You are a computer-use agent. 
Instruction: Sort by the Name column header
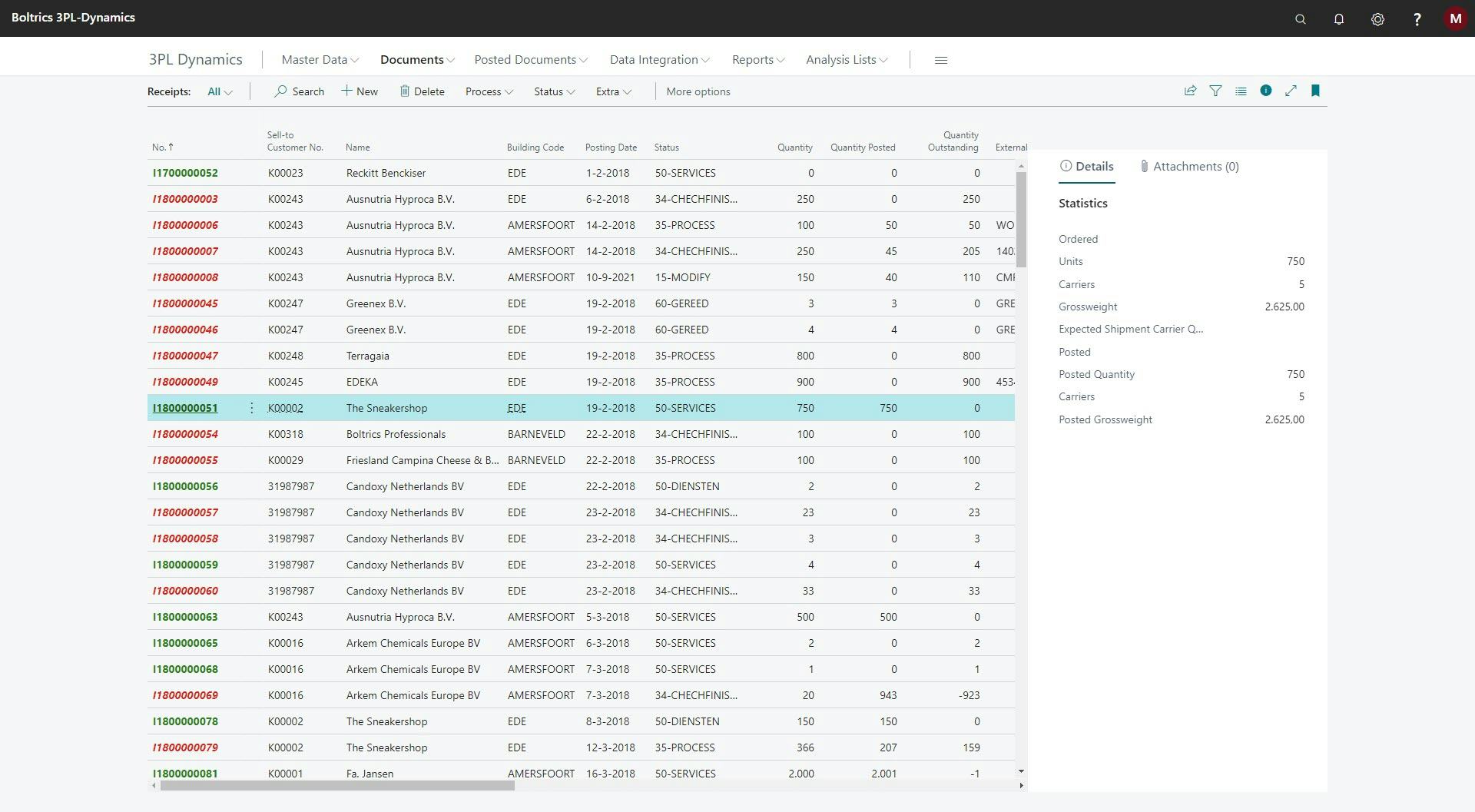(x=357, y=147)
